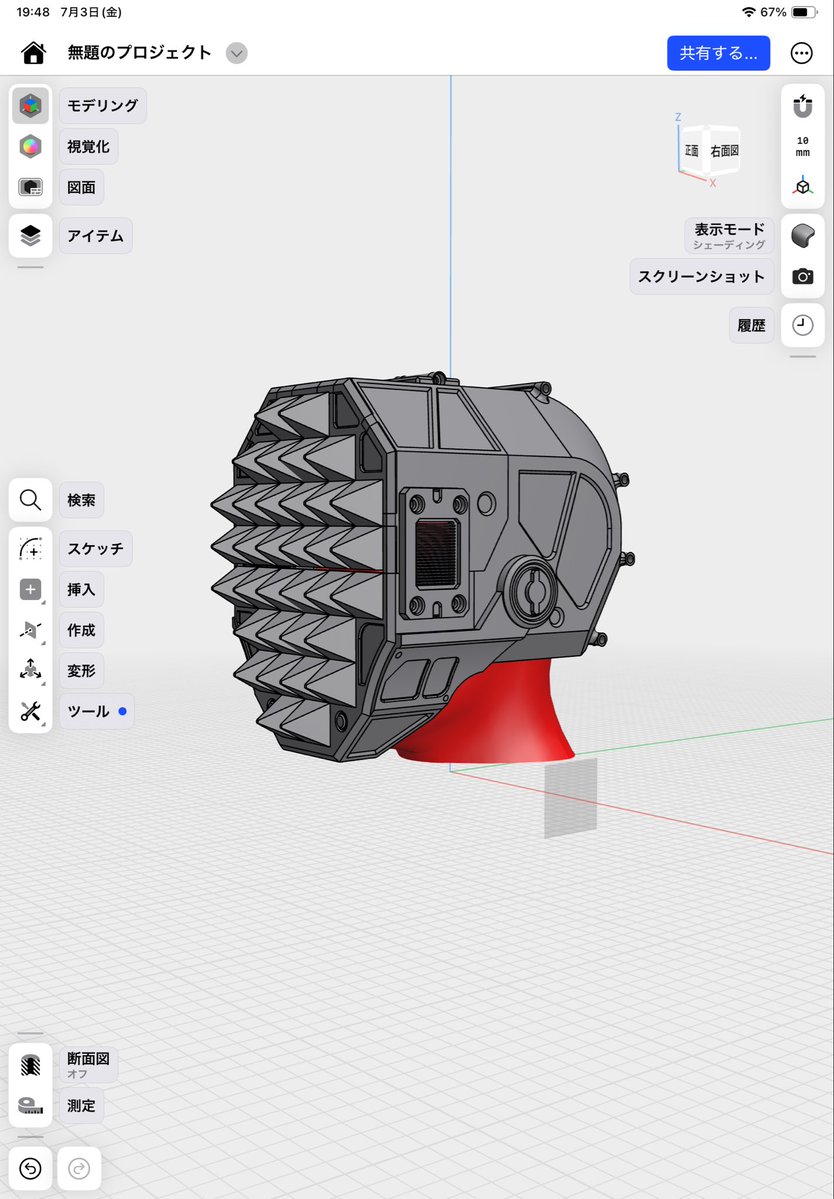The width and height of the screenshot is (834, 1199).
Task: Select the Drawing workspace icon
Action: tap(31, 187)
